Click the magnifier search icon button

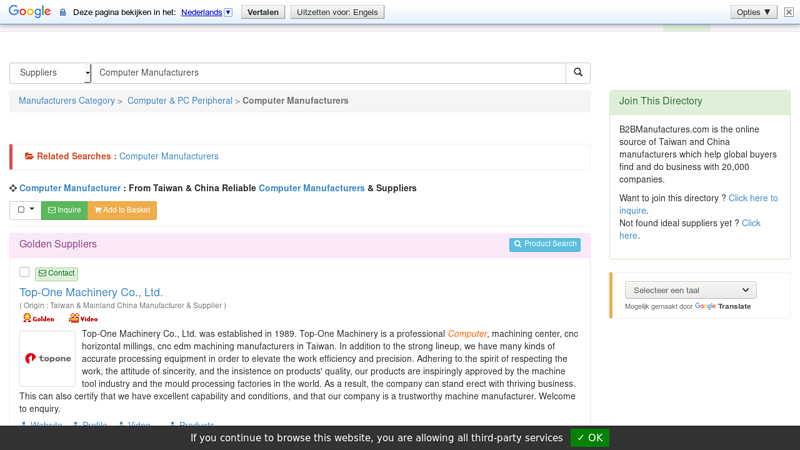[x=578, y=72]
